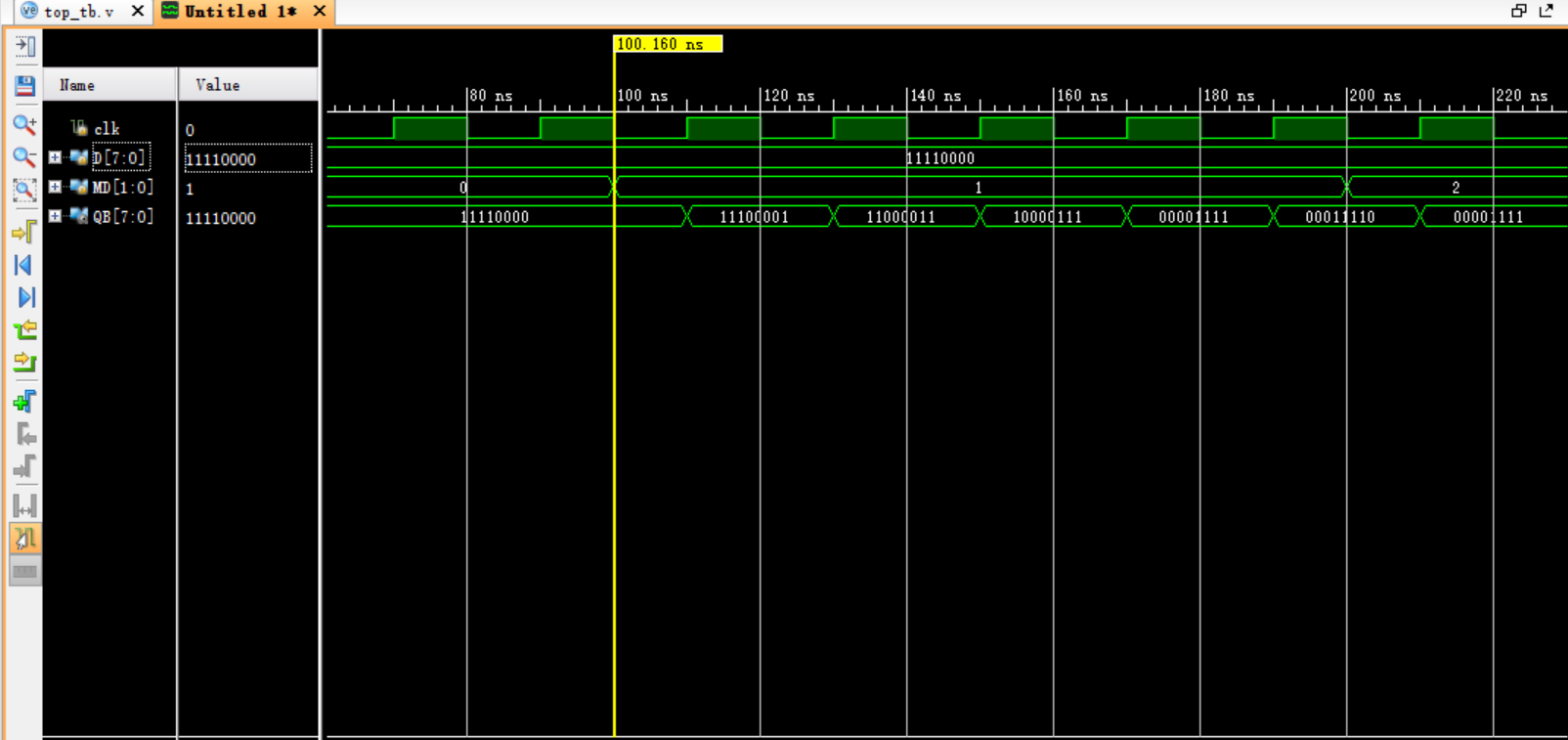Click the D waveform value 11110000

940,157
